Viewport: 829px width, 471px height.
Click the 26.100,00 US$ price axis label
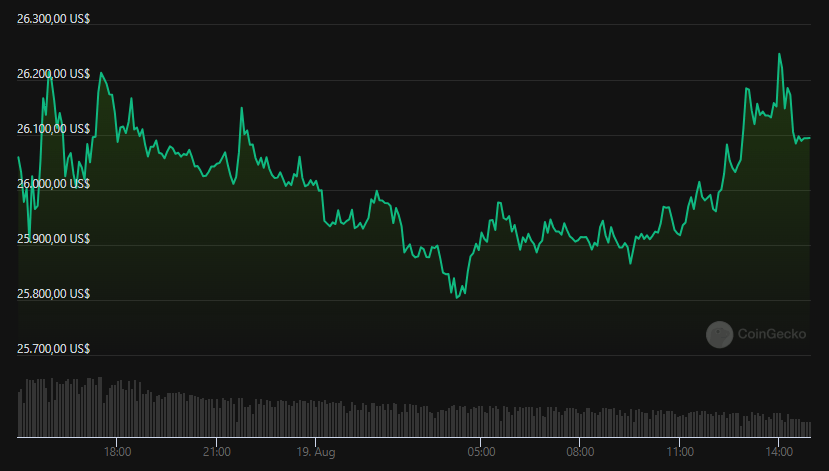click(x=53, y=129)
